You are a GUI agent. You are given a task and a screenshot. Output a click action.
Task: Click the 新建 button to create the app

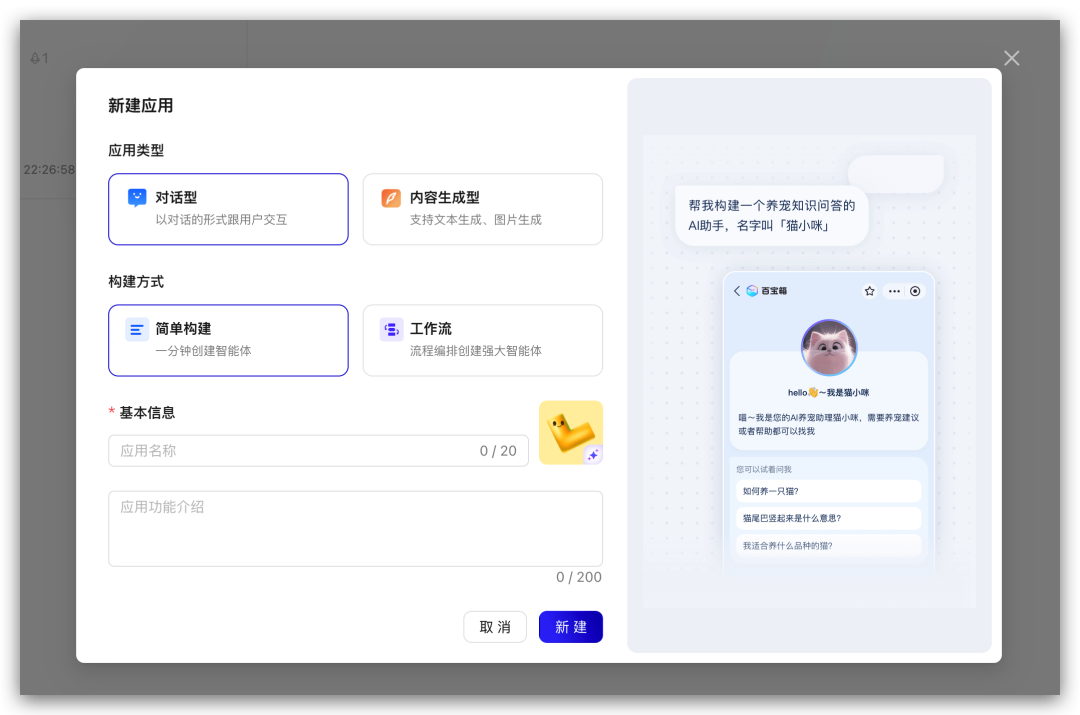tap(570, 627)
